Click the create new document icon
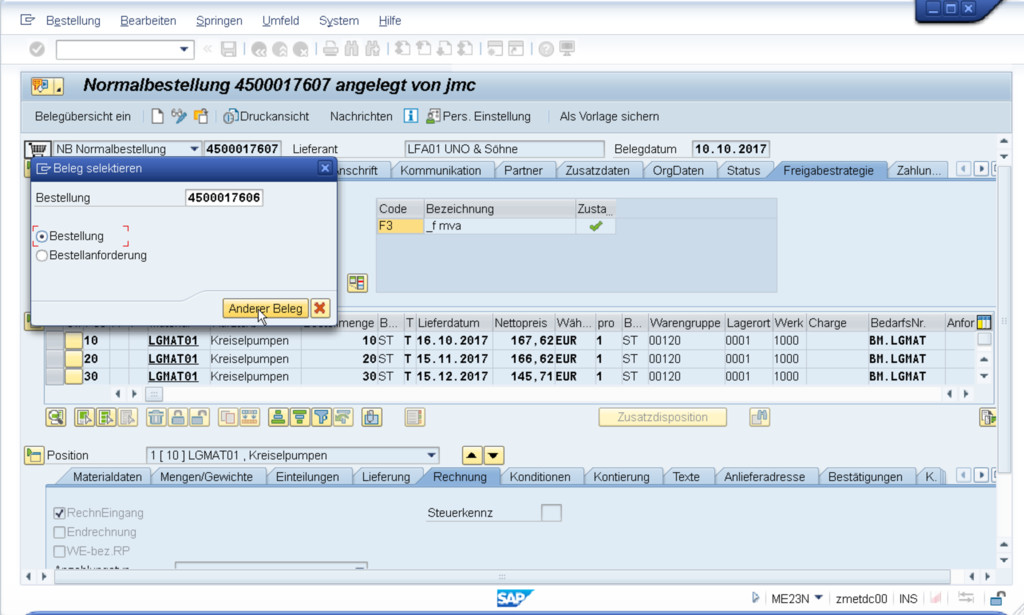 pyautogui.click(x=157, y=116)
